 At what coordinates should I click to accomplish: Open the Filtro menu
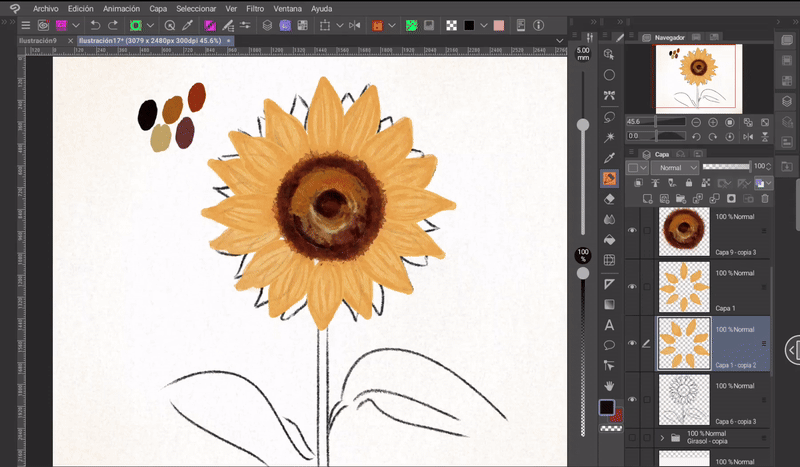(x=254, y=8)
